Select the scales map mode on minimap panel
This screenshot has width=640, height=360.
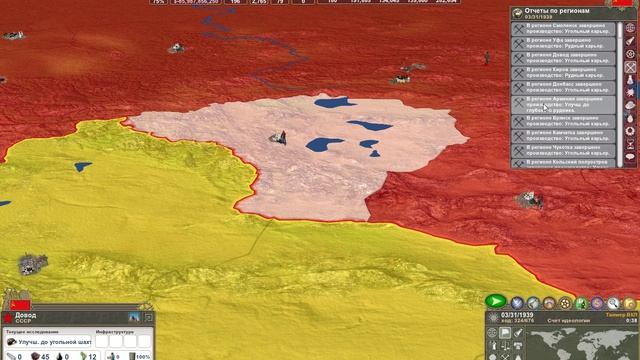point(505,346)
